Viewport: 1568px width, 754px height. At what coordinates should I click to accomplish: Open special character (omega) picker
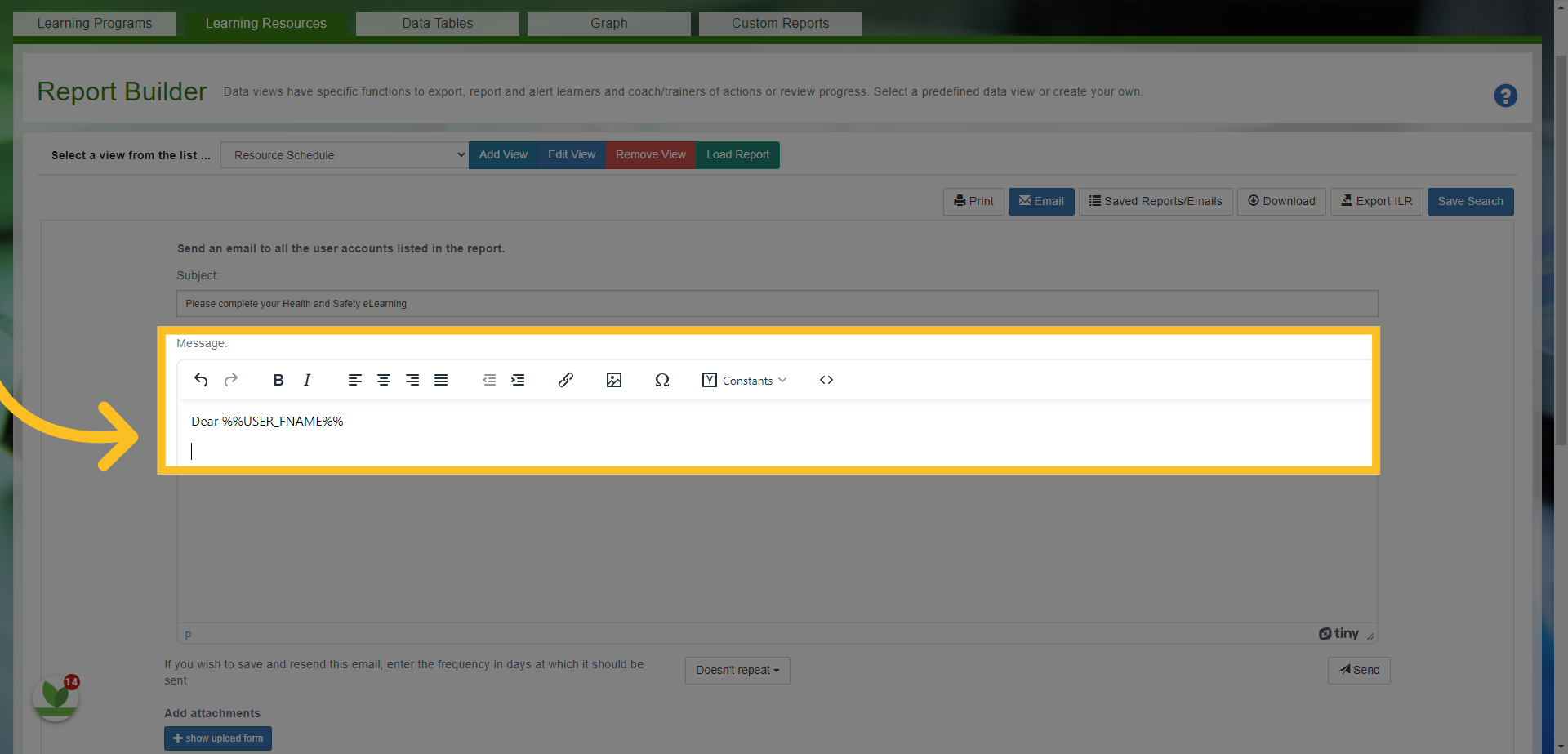click(x=662, y=380)
